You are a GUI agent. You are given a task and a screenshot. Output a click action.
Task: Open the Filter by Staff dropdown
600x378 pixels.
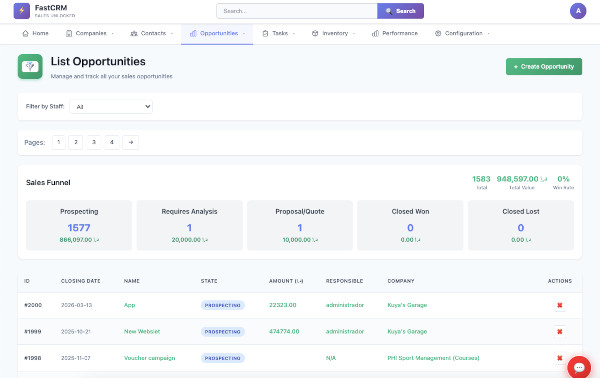111,107
